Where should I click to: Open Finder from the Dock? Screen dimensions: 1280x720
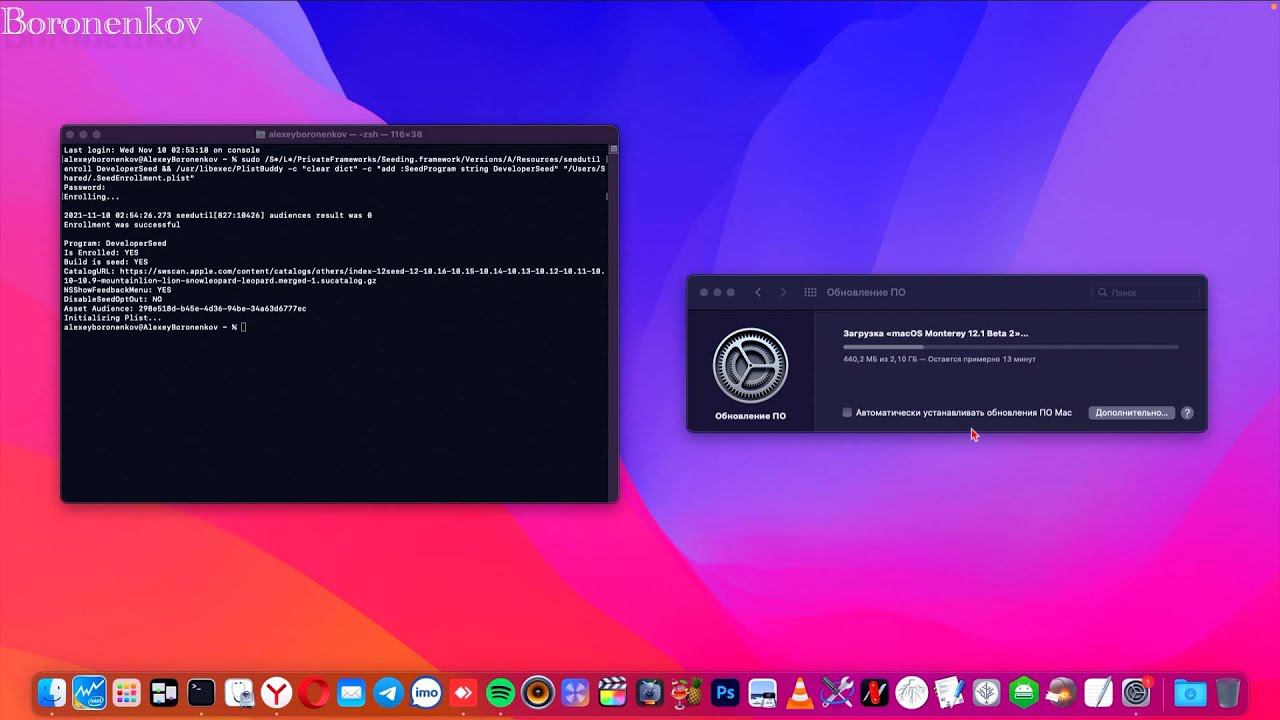click(51, 692)
